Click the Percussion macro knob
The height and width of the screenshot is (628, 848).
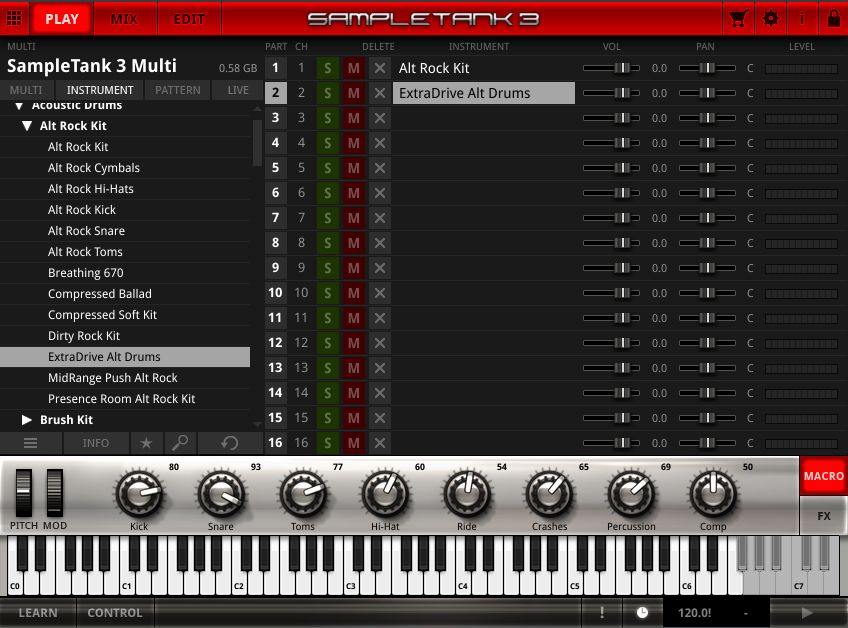(631, 493)
